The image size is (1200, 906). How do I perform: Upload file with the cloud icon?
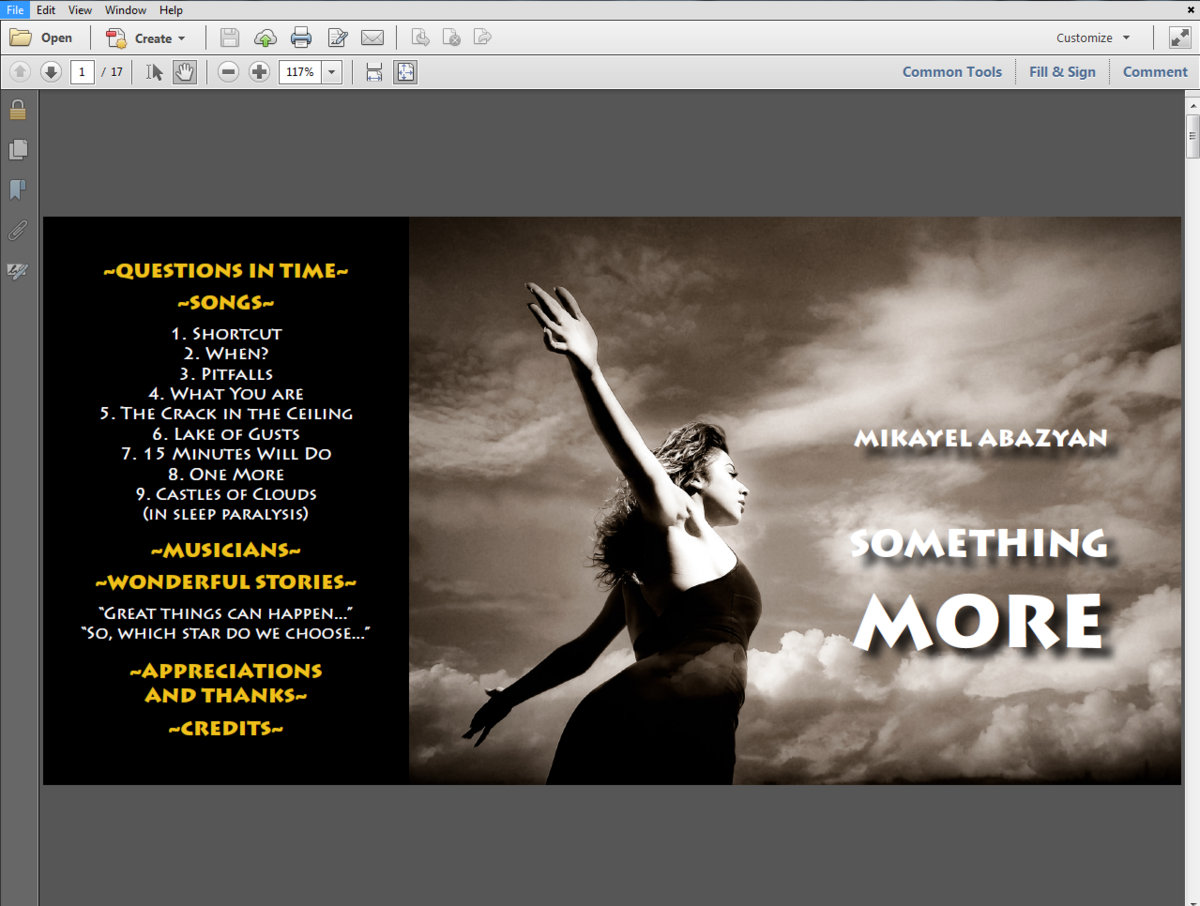pyautogui.click(x=265, y=38)
